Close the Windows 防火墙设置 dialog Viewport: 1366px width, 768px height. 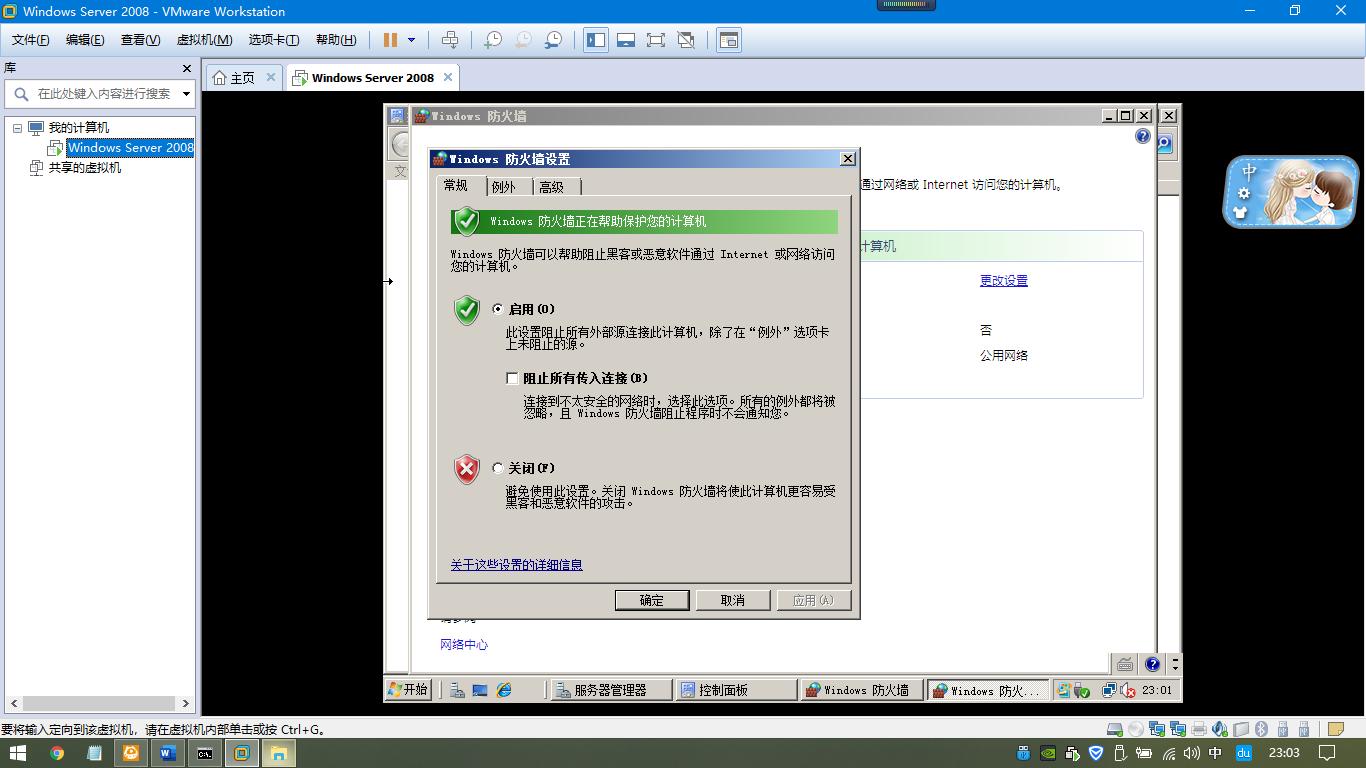pyautogui.click(x=848, y=159)
